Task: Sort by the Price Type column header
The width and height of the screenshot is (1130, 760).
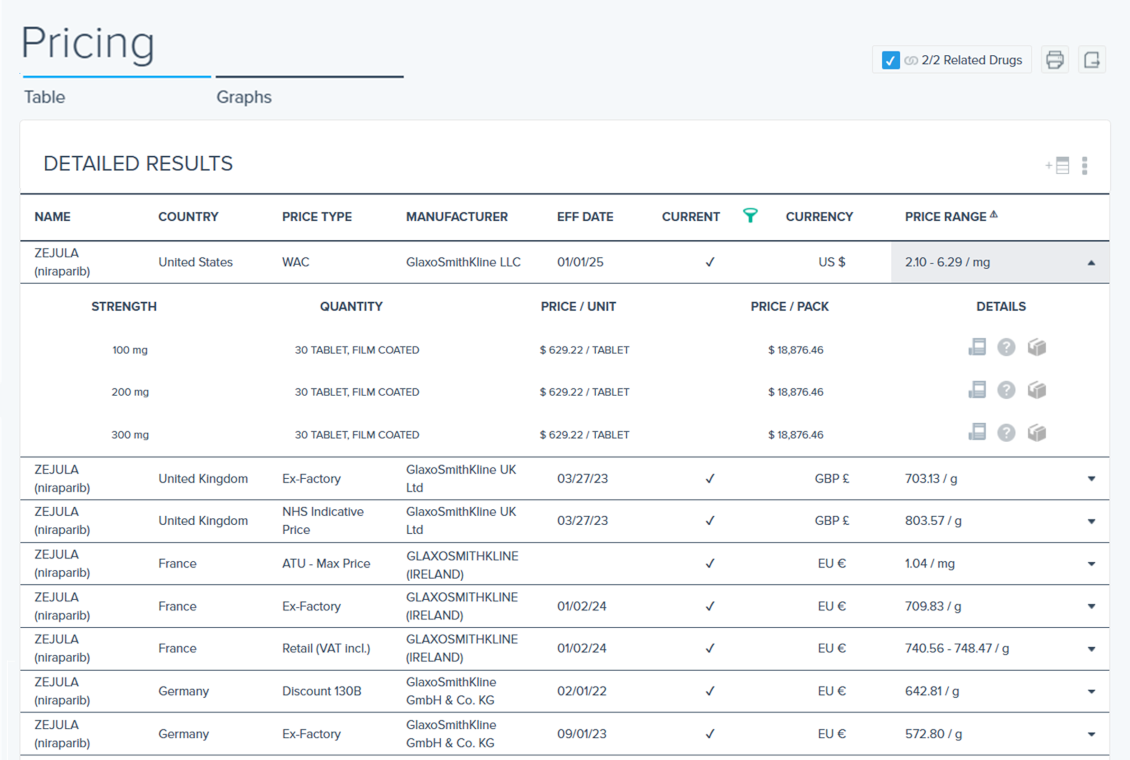Action: point(316,216)
